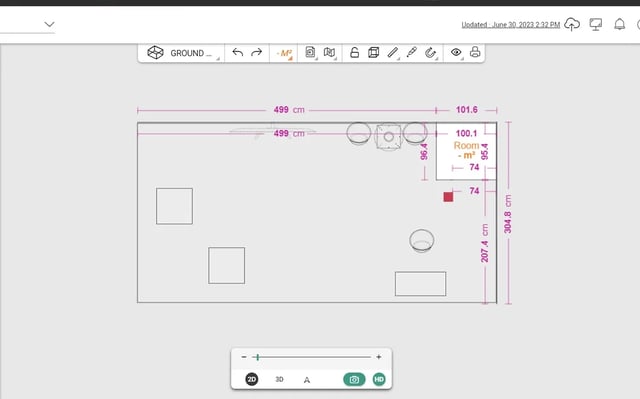This screenshot has width=640, height=399.
Task: Zoom in with the plus button
Action: [x=379, y=357]
